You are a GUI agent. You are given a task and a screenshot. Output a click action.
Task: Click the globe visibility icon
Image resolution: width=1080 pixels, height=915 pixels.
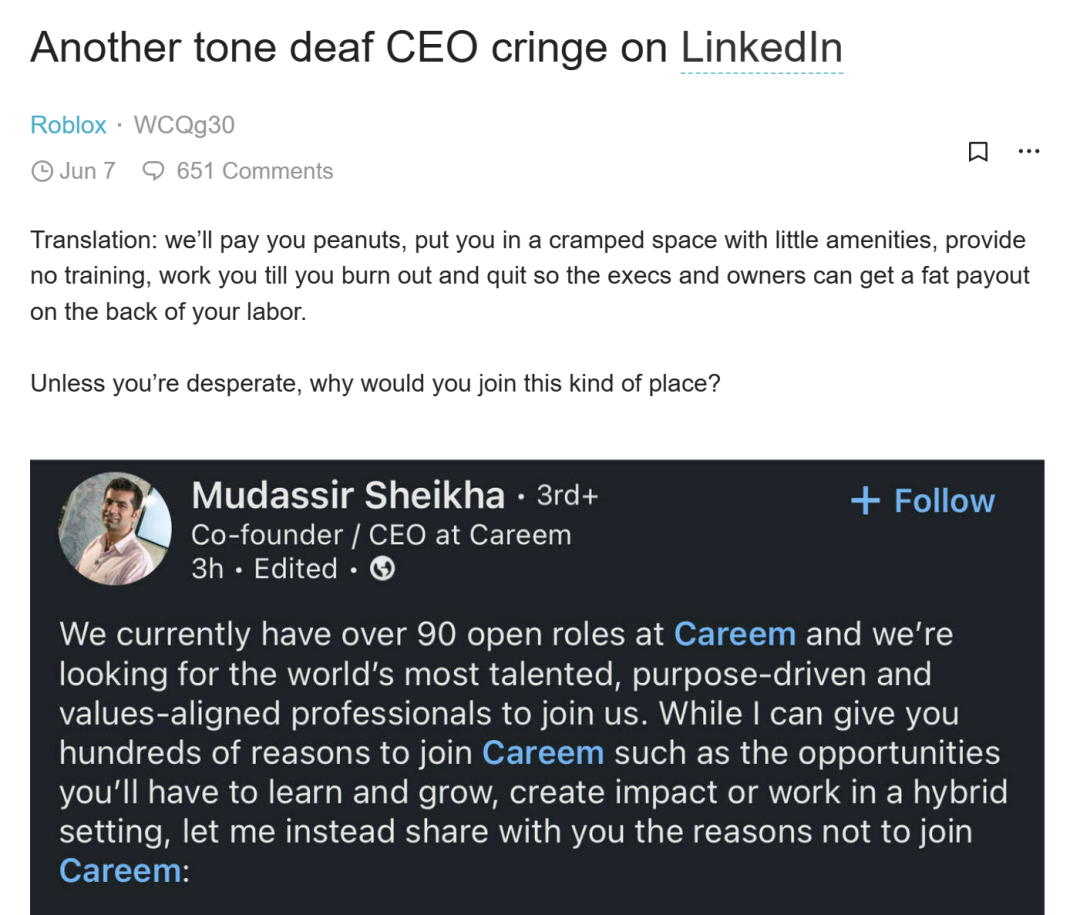click(x=382, y=569)
